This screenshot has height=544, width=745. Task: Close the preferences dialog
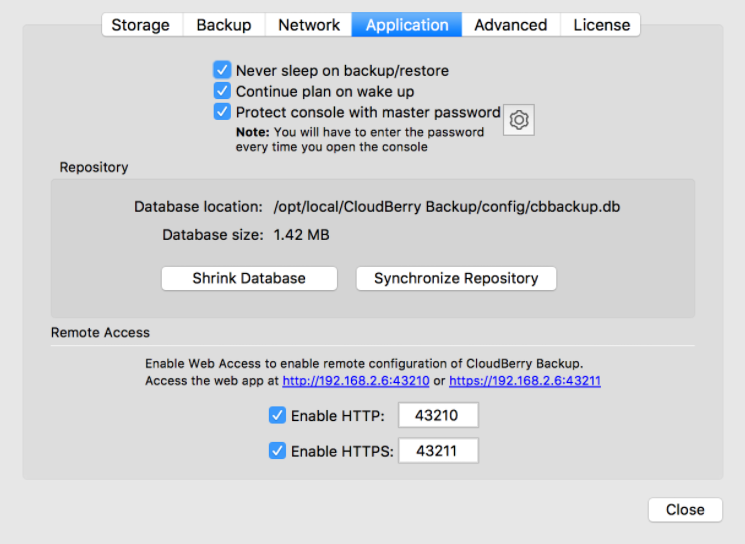click(x=685, y=510)
